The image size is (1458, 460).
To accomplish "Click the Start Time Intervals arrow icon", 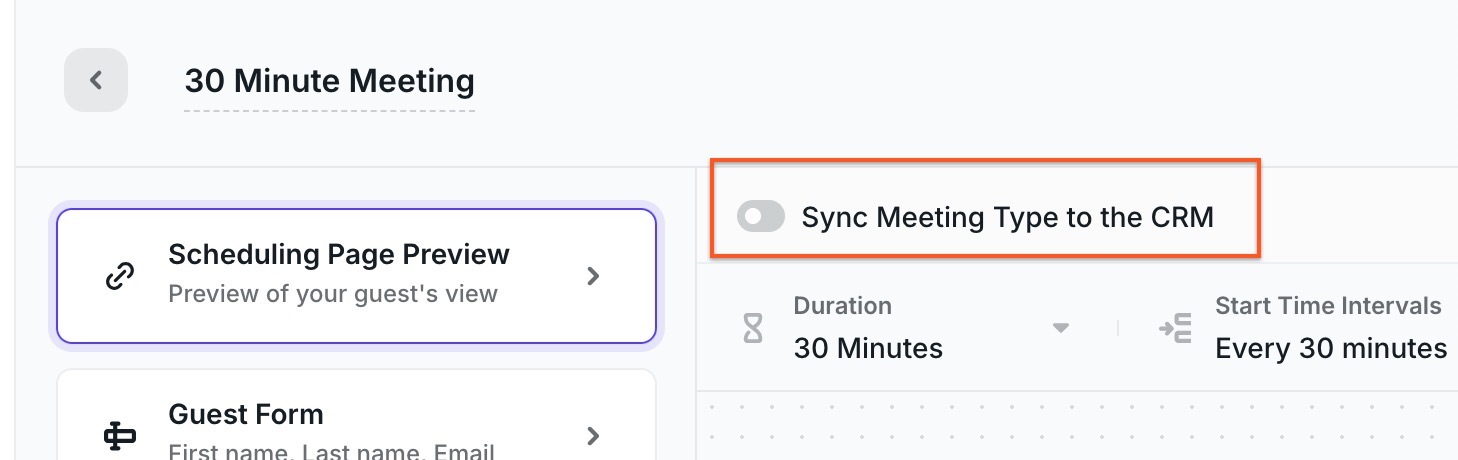I will 1175,328.
